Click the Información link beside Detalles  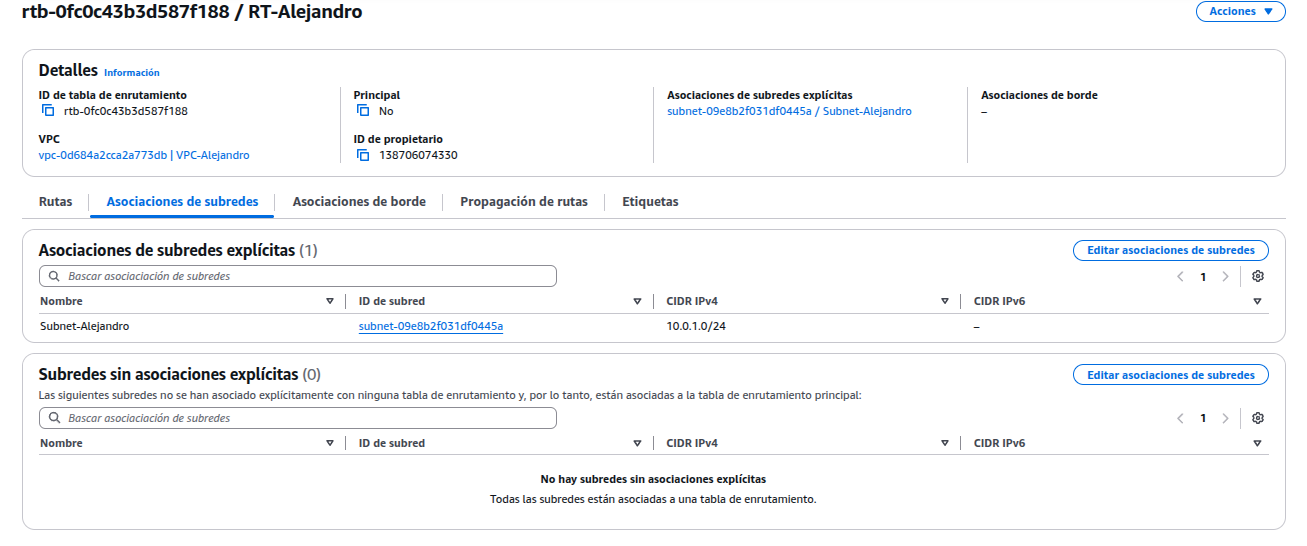[132, 73]
